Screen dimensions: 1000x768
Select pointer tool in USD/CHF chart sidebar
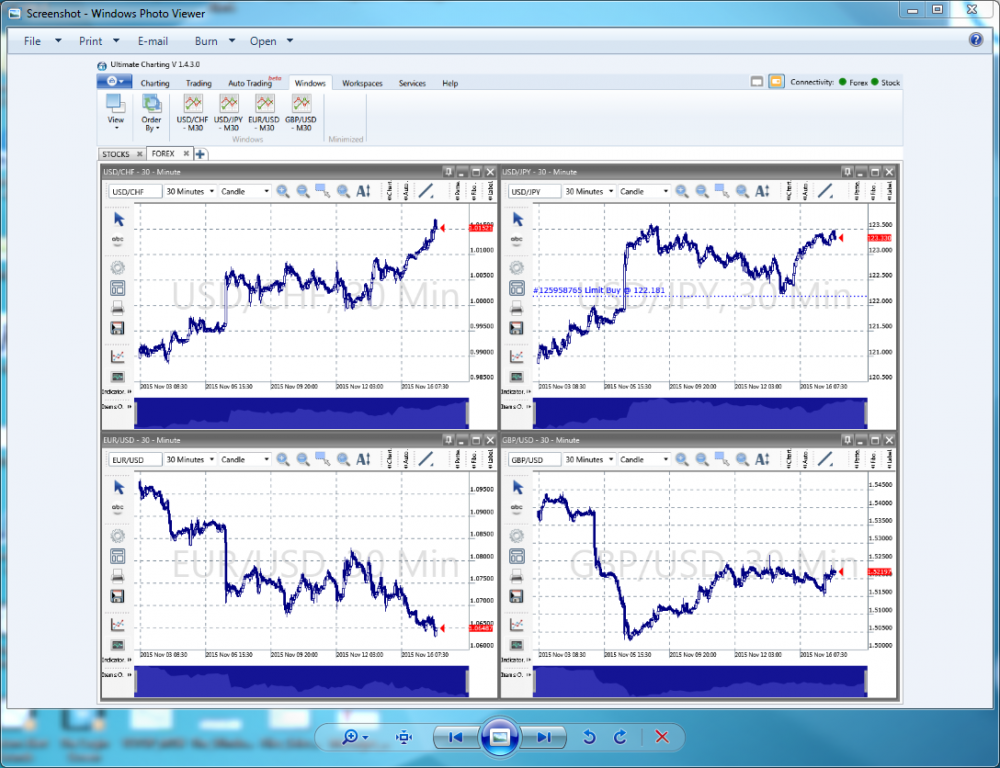(119, 219)
